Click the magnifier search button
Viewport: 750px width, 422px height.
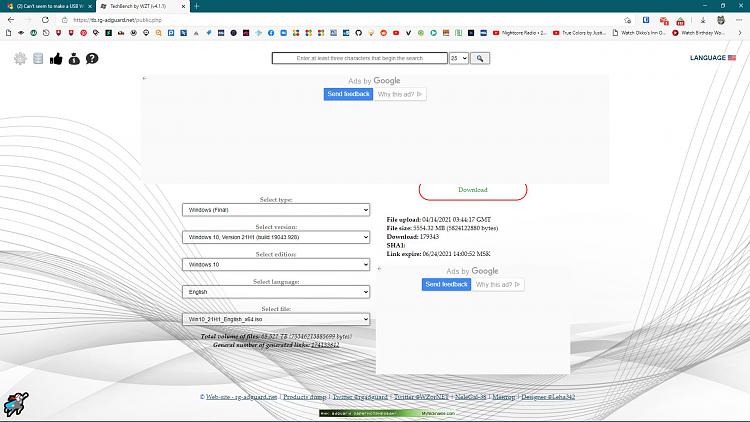[480, 58]
